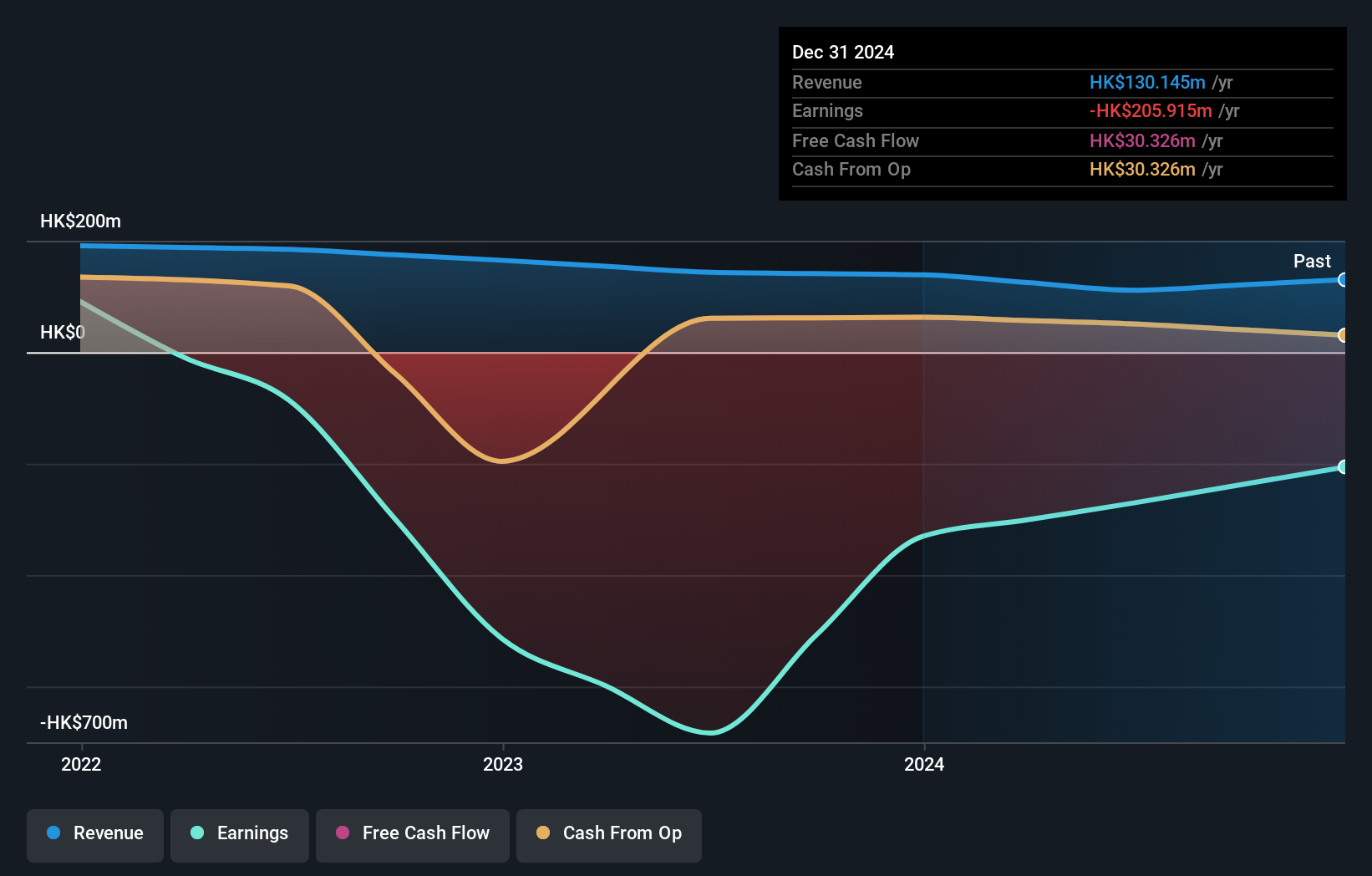The image size is (1372, 876).
Task: Click the HK$0 y-axis label
Action: click(x=63, y=333)
